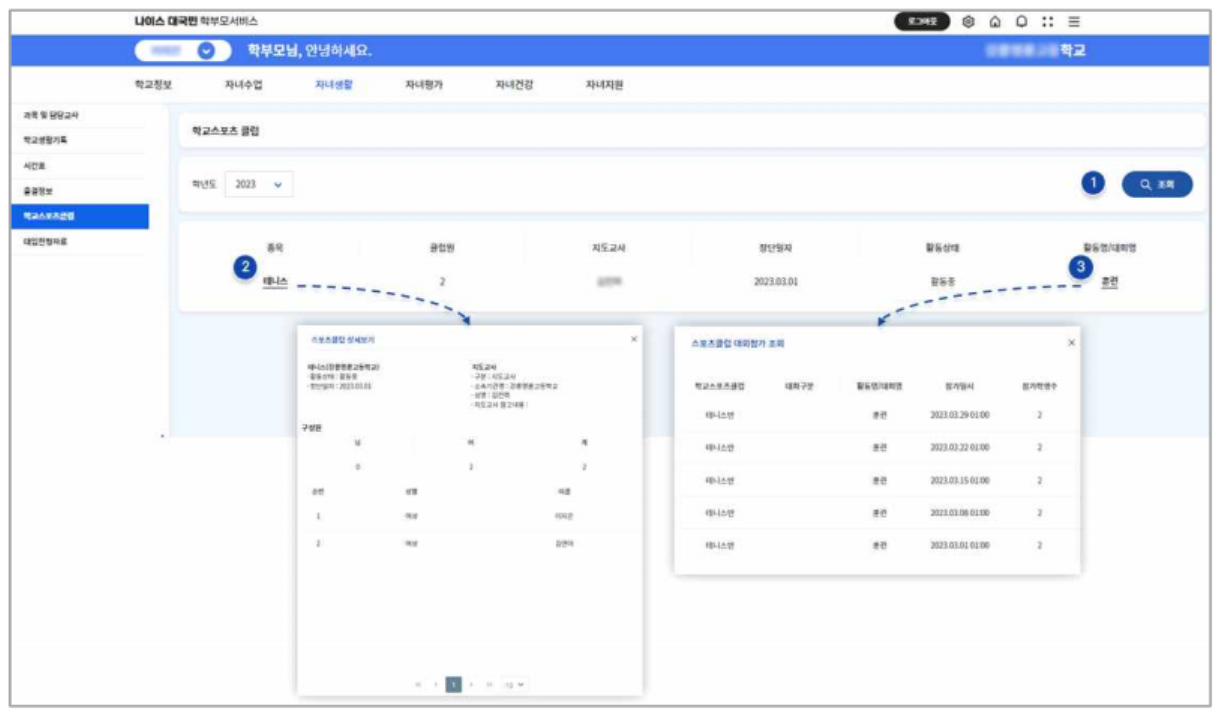Viewport: 1229px width, 720px height.
Task: Open the four-dot apps grid icon
Action: coord(1047,21)
